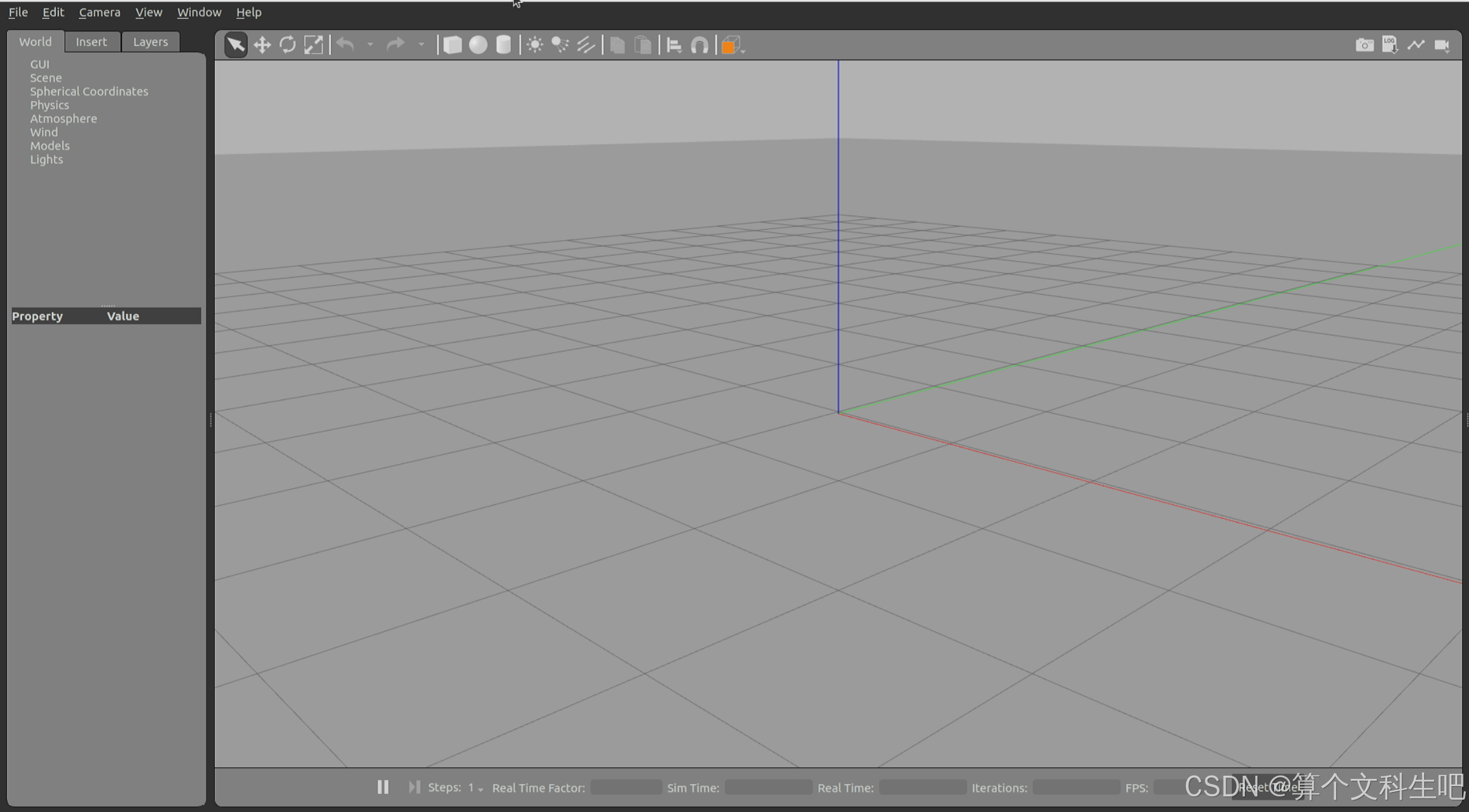
Task: Click the copy icon in toolbar
Action: pyautogui.click(x=617, y=45)
